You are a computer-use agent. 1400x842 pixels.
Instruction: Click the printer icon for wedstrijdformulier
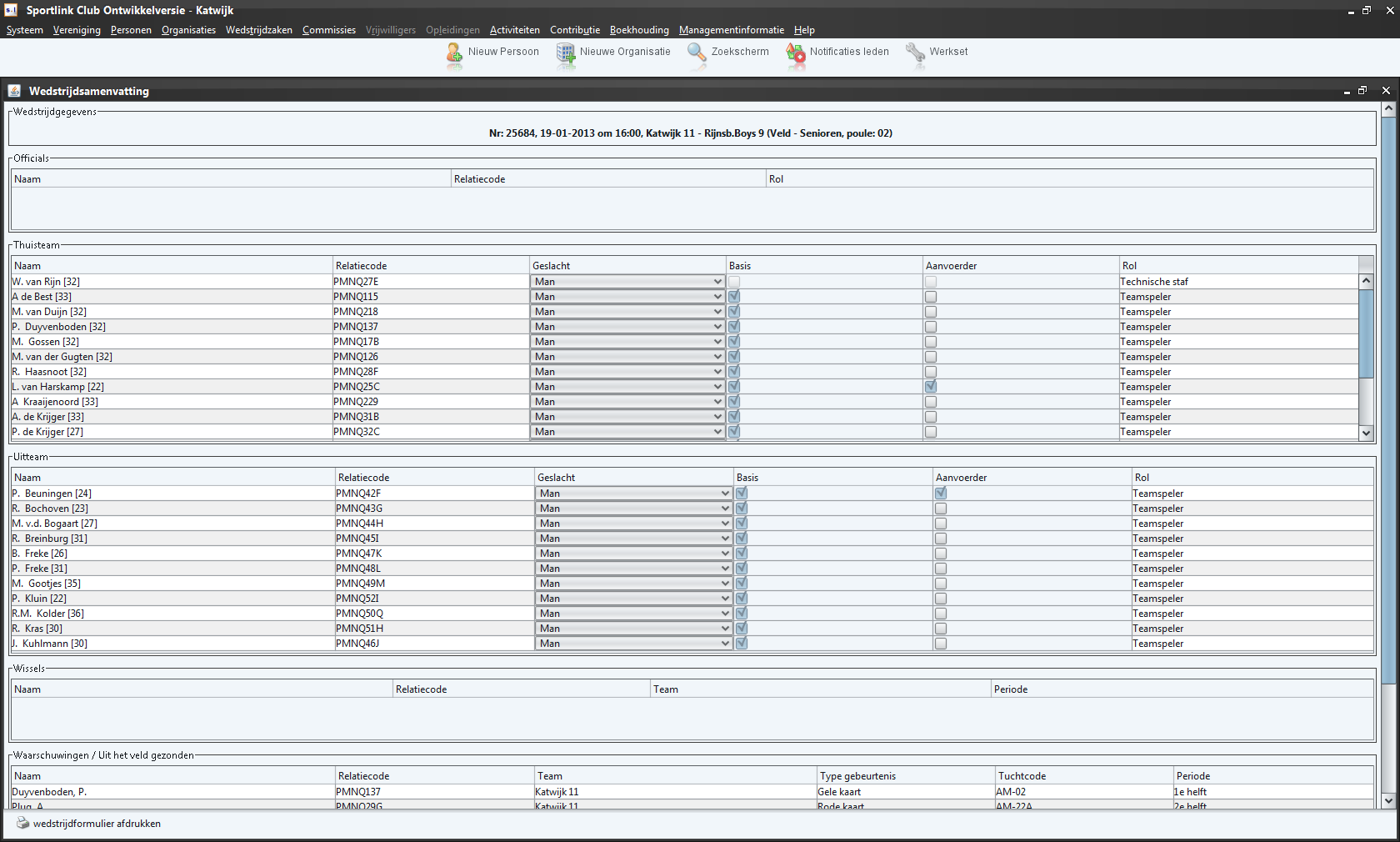pyautogui.click(x=23, y=824)
